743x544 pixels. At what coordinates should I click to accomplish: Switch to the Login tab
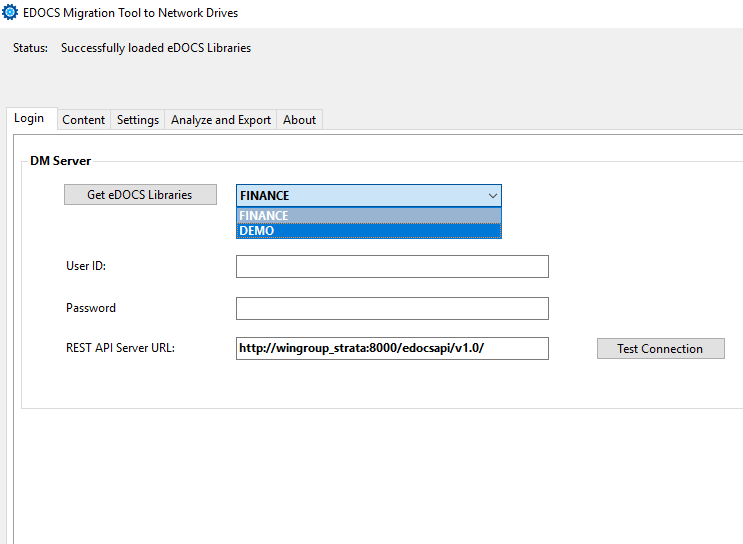click(x=29, y=118)
